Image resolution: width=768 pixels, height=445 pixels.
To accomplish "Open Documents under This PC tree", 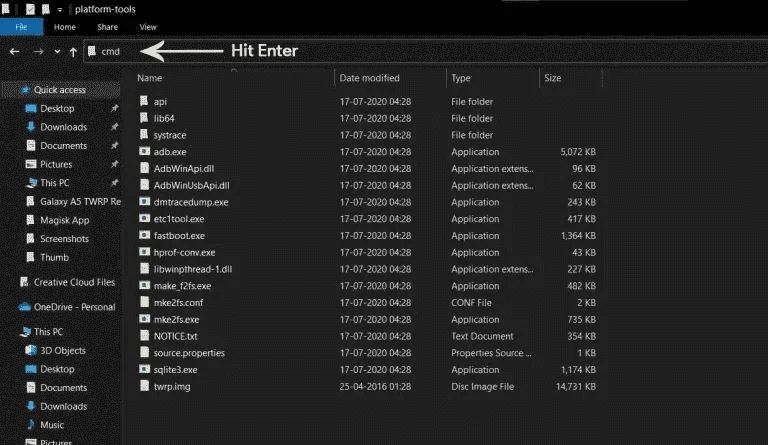I will (63, 387).
